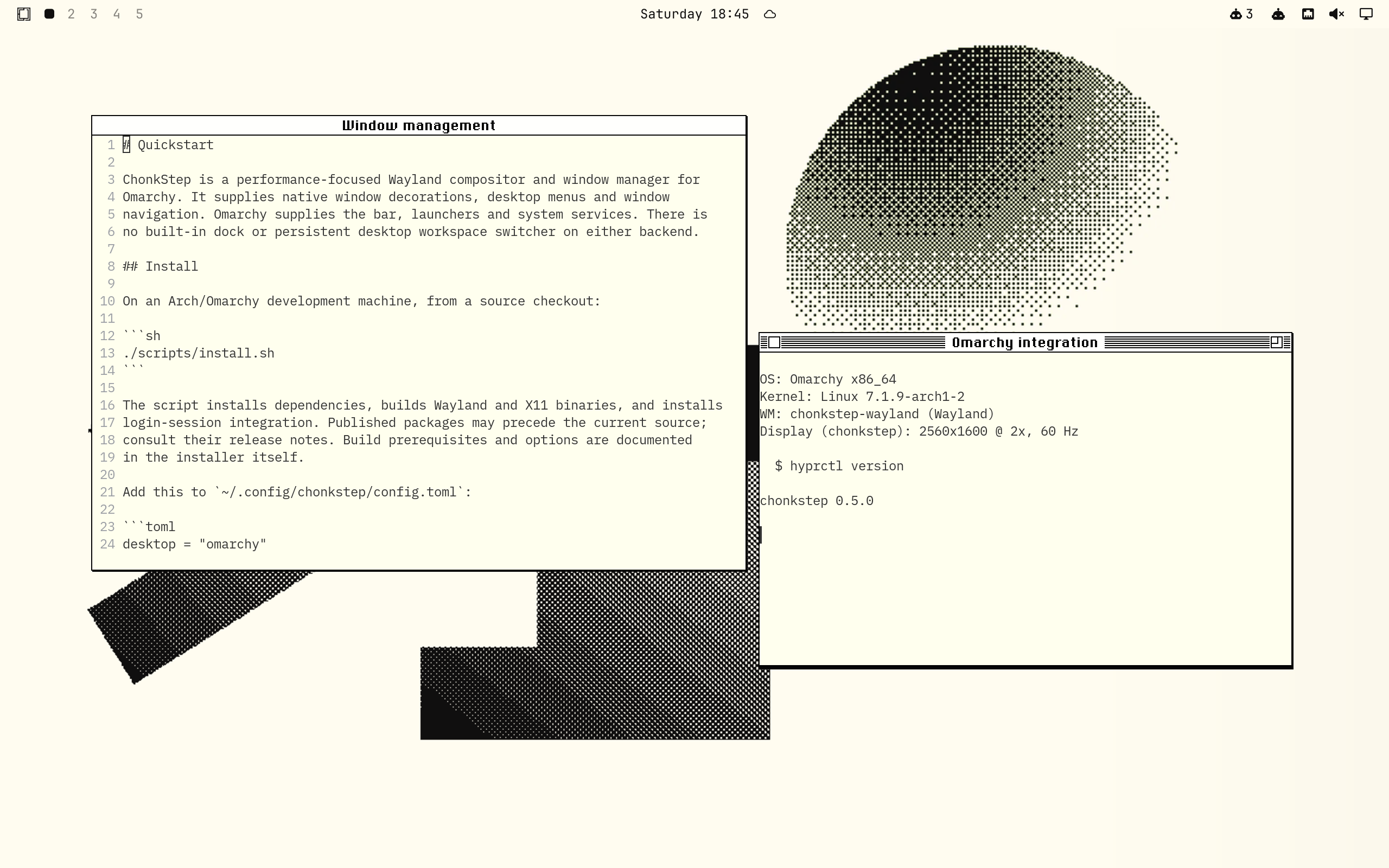
Task: Click 'WM: chonkstep-wayland (Wayland)' line
Action: [877, 414]
